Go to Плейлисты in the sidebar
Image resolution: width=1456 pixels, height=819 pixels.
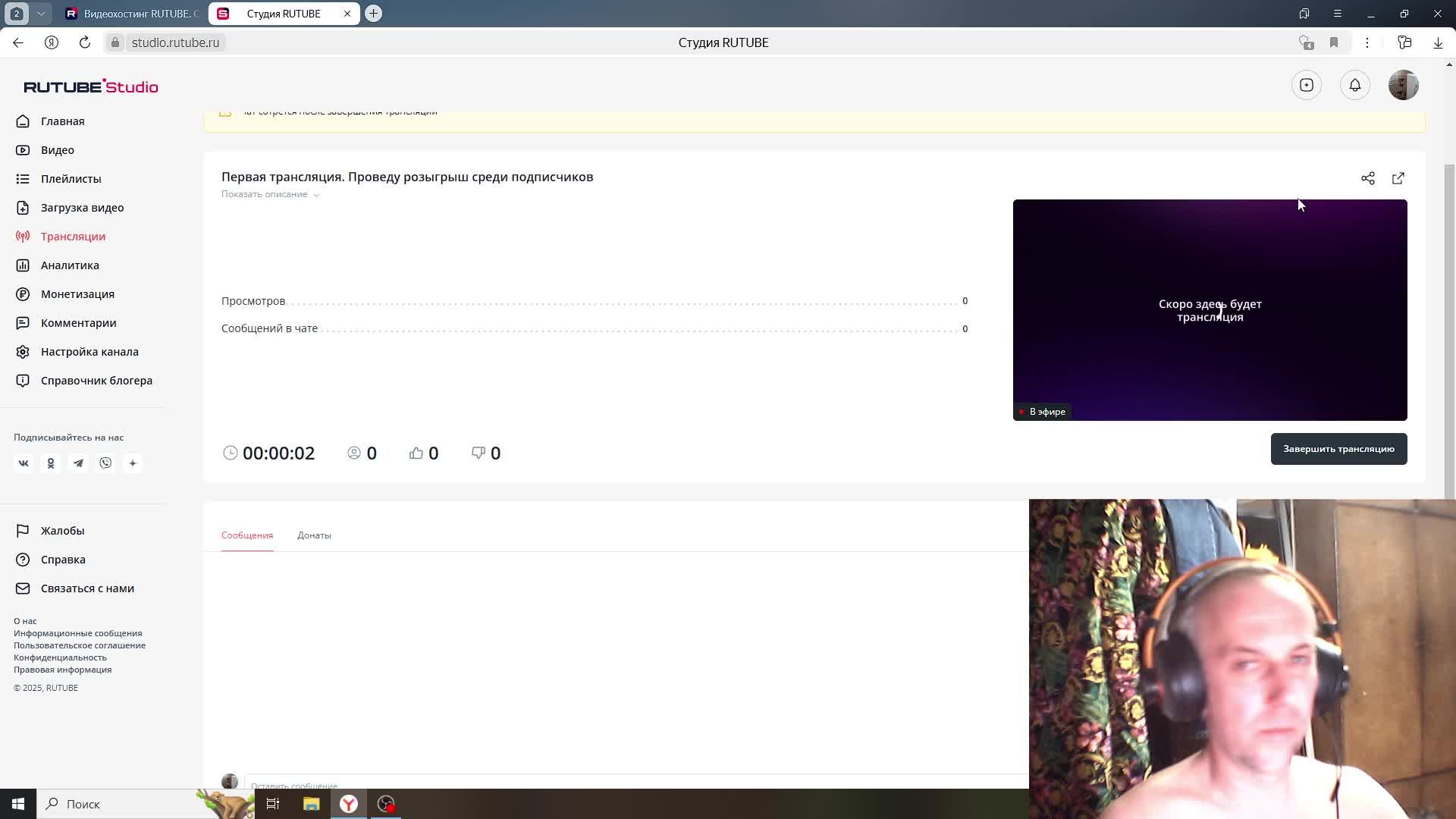coord(71,179)
